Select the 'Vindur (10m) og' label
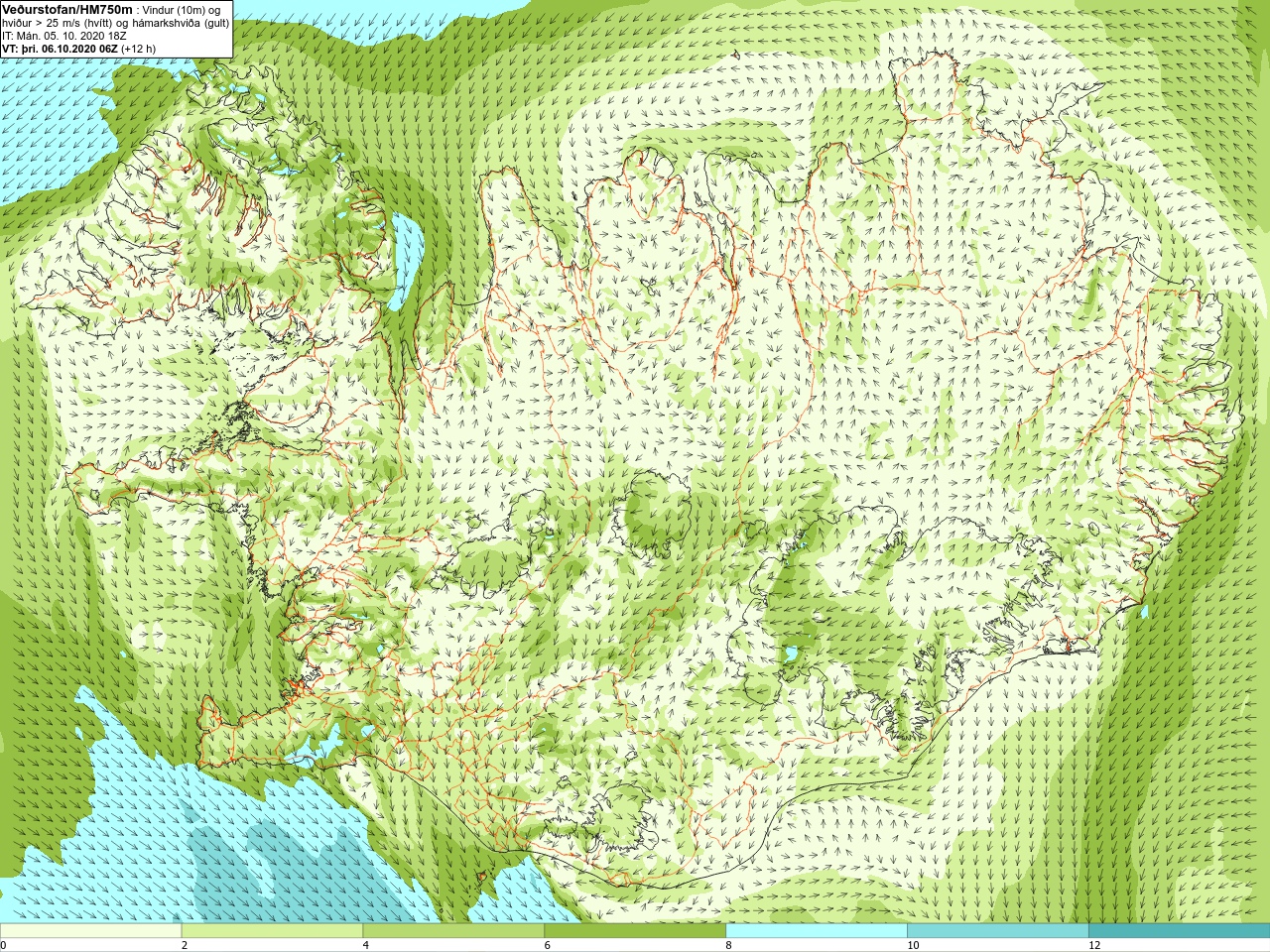The height and width of the screenshot is (952, 1270). [x=182, y=9]
